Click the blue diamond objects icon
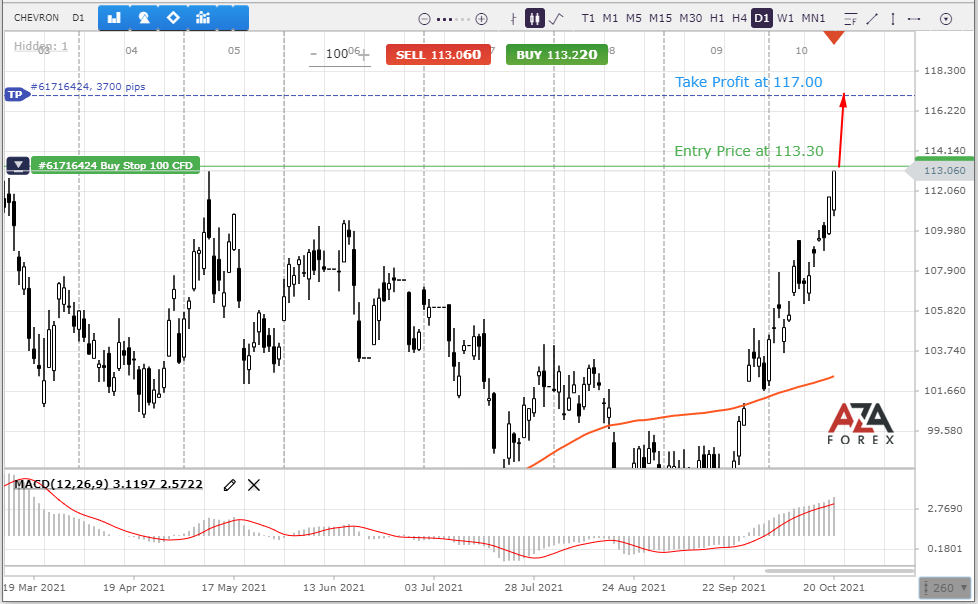This screenshot has width=978, height=604. tap(173, 17)
